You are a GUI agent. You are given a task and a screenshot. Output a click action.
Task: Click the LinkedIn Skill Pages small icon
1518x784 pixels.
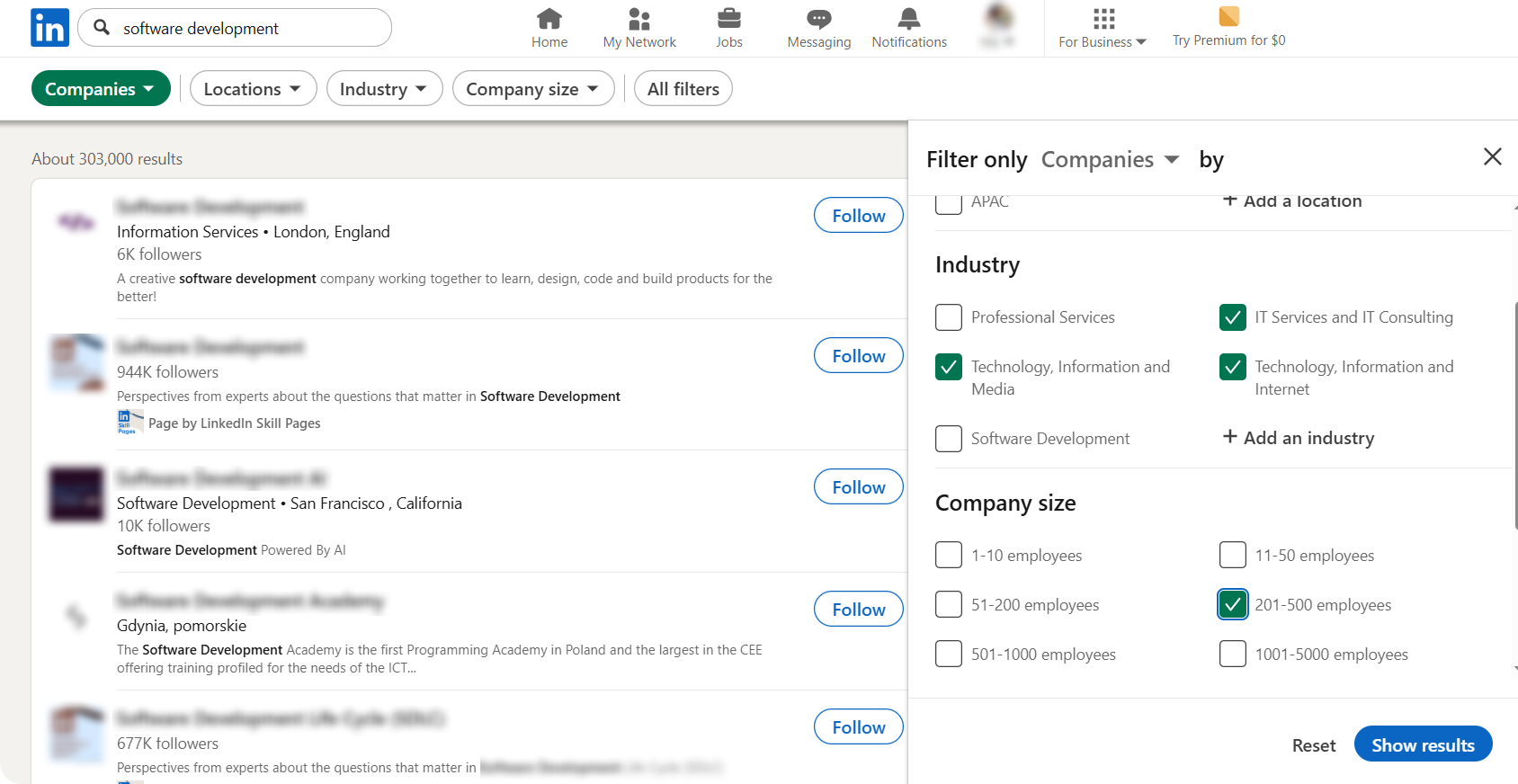(129, 422)
